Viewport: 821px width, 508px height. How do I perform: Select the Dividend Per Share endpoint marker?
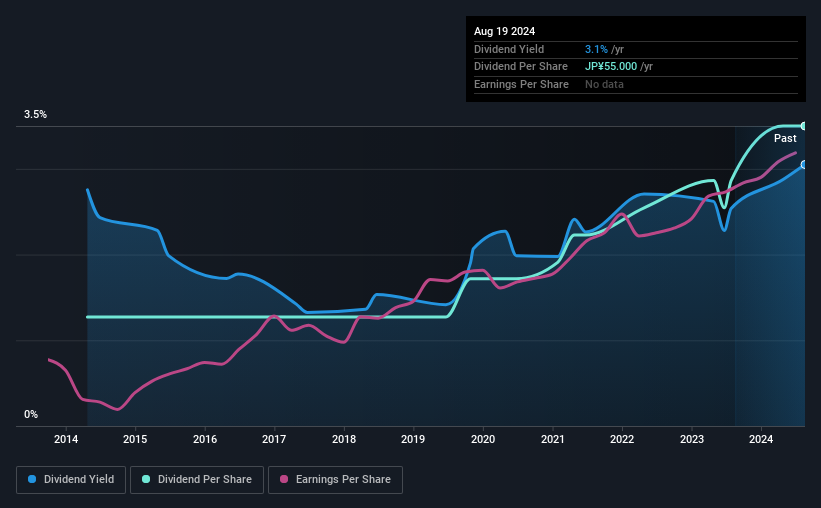(804, 126)
